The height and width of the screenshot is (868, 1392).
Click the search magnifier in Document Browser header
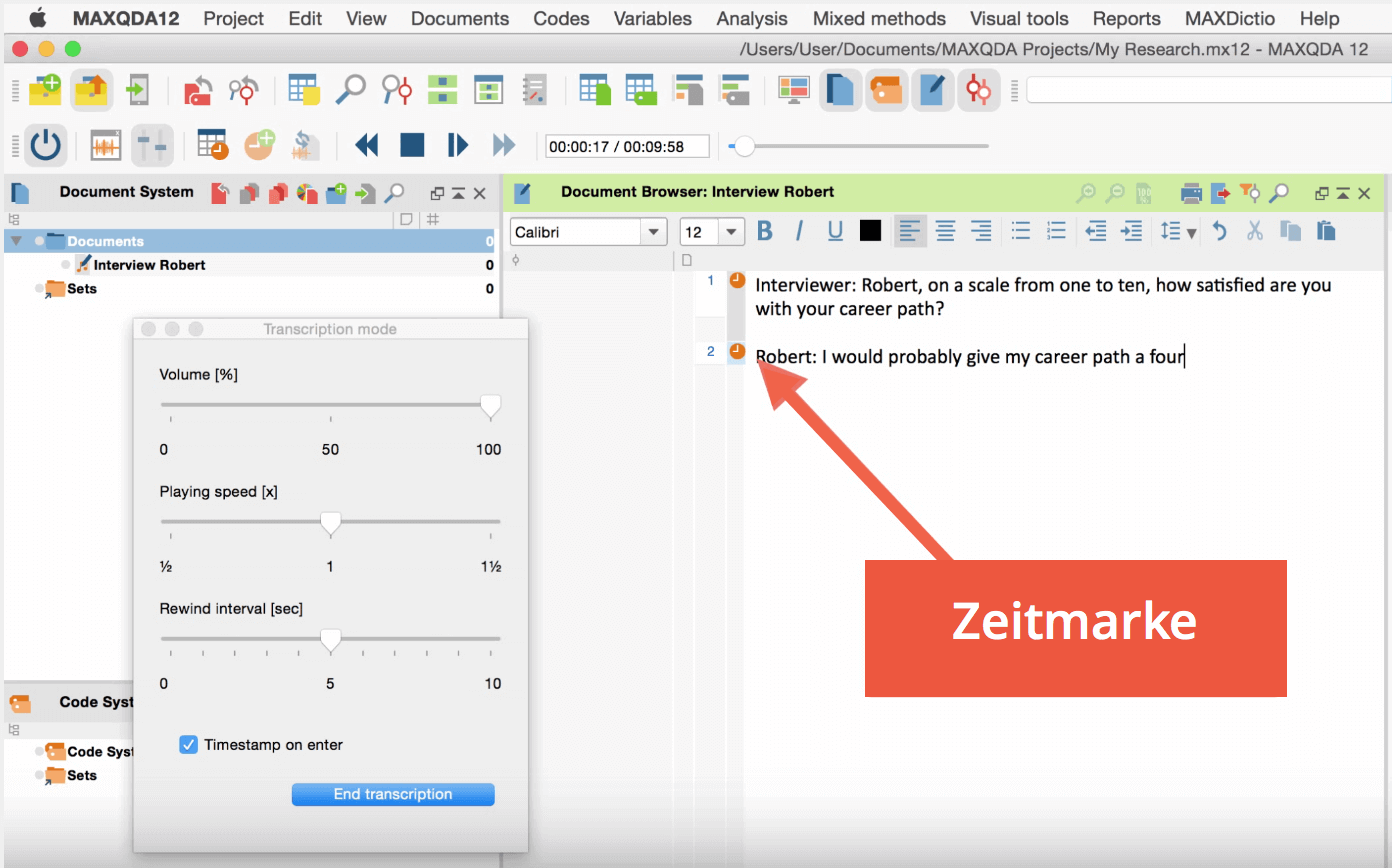(x=1278, y=193)
